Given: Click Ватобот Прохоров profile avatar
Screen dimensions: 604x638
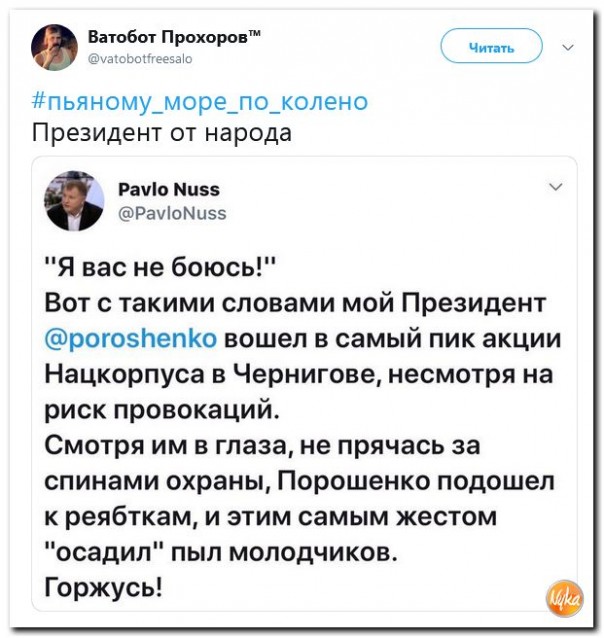Looking at the screenshot, I should coord(54,46).
